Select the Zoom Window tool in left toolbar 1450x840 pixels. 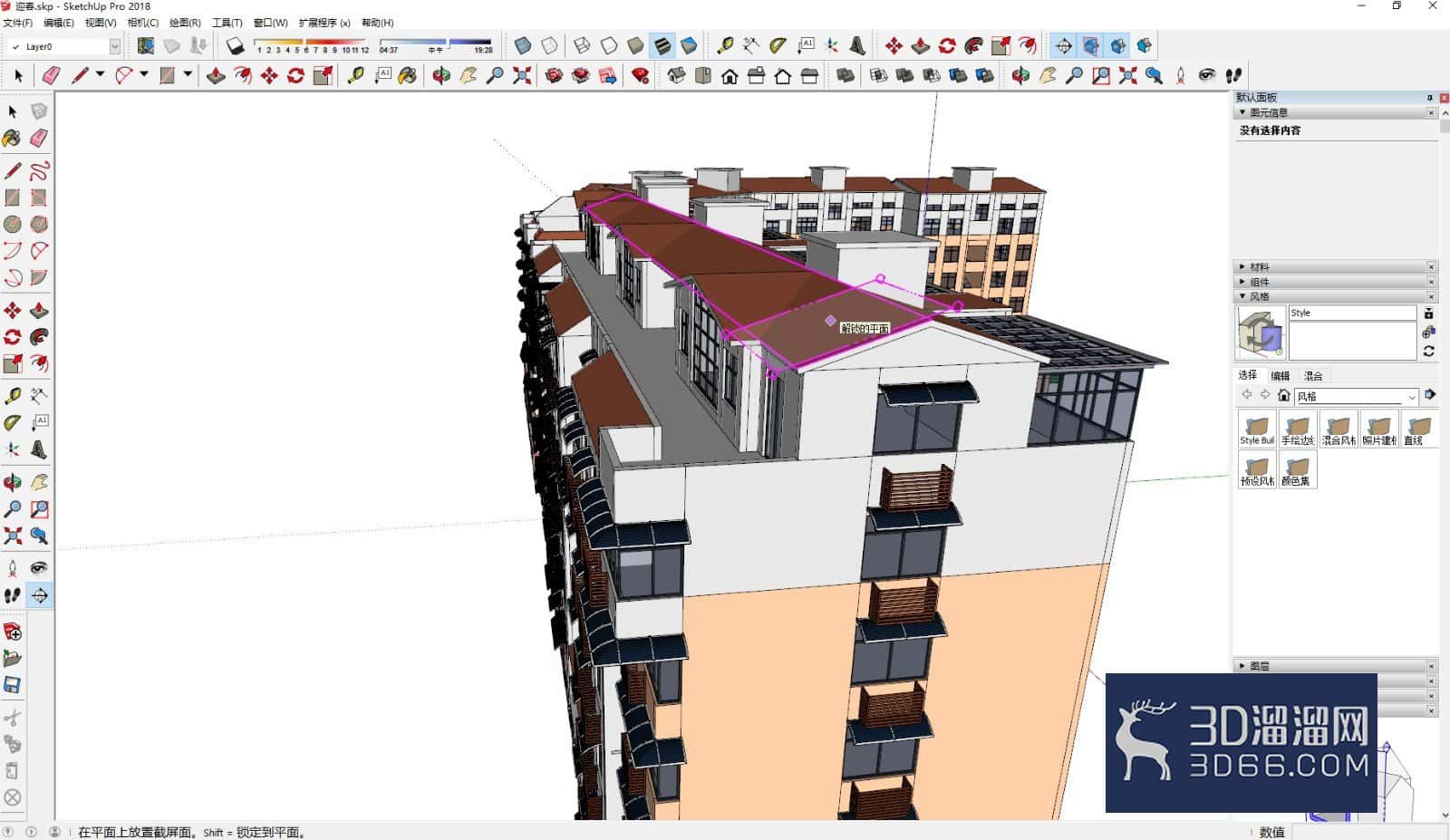pos(39,509)
